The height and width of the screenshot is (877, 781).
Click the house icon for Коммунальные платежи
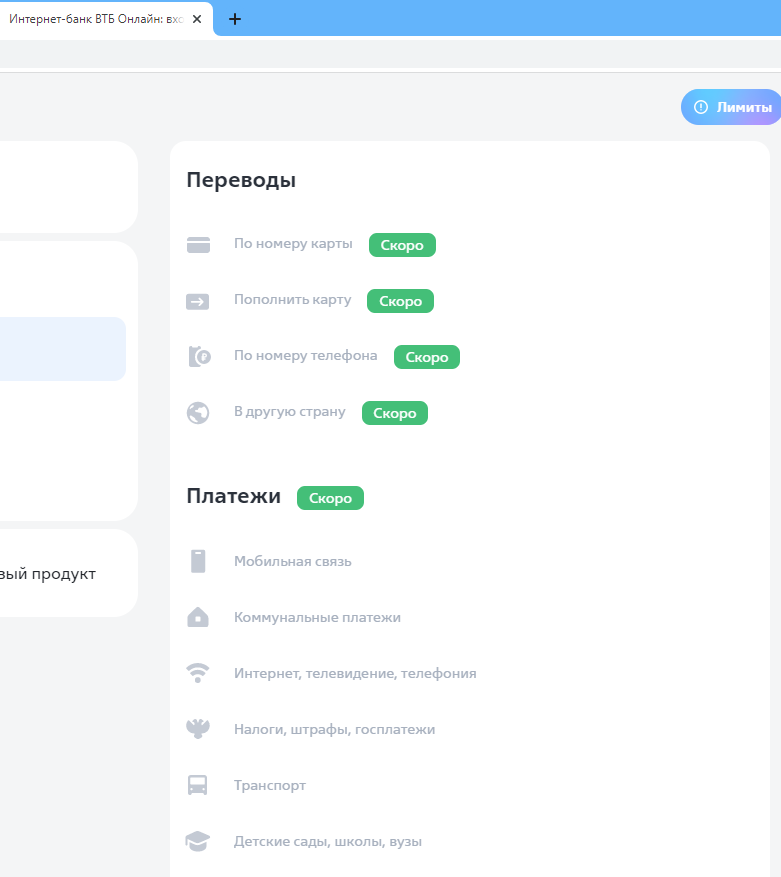(198, 617)
